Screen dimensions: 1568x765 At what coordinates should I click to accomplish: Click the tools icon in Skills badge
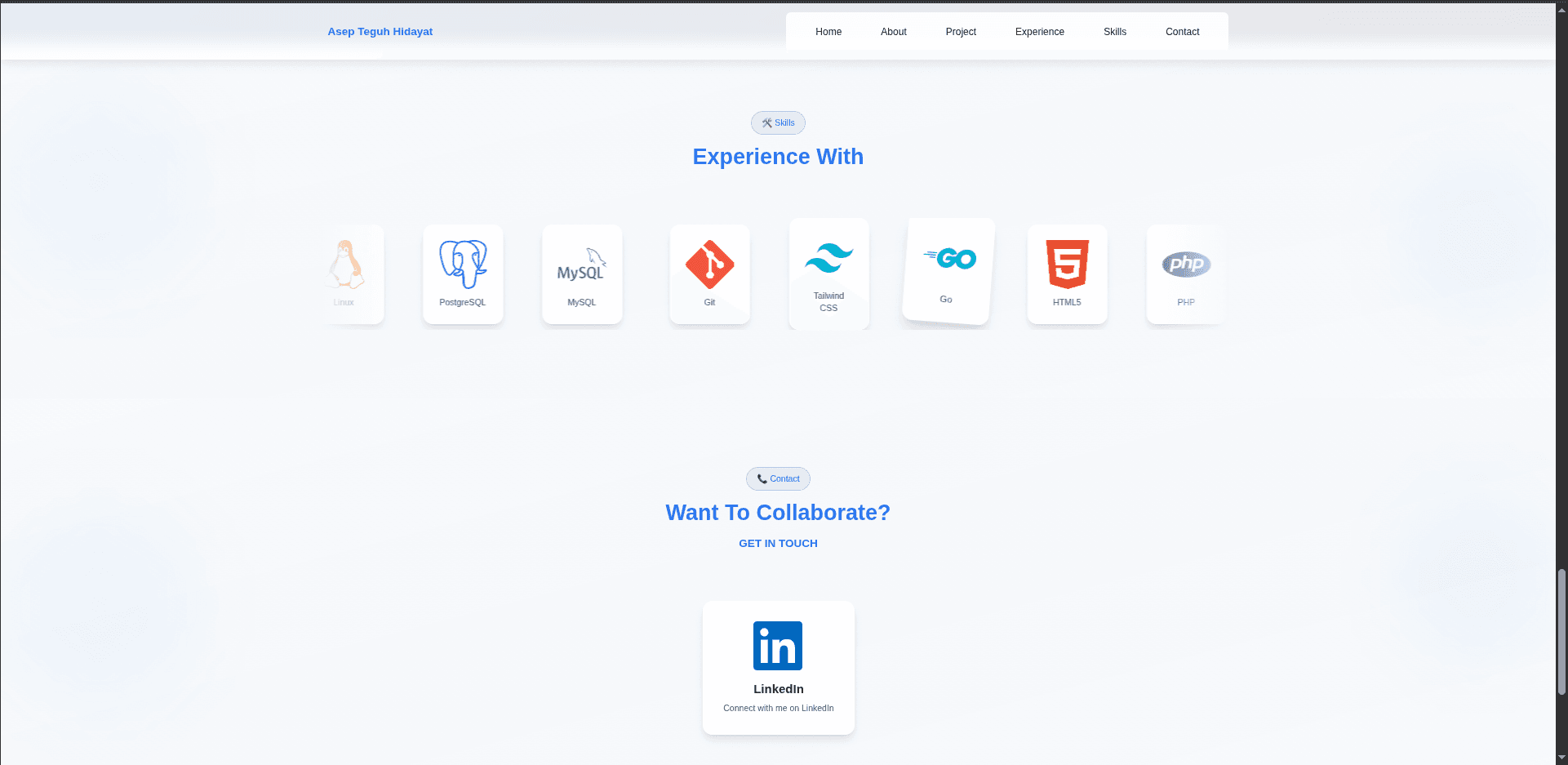click(x=767, y=123)
